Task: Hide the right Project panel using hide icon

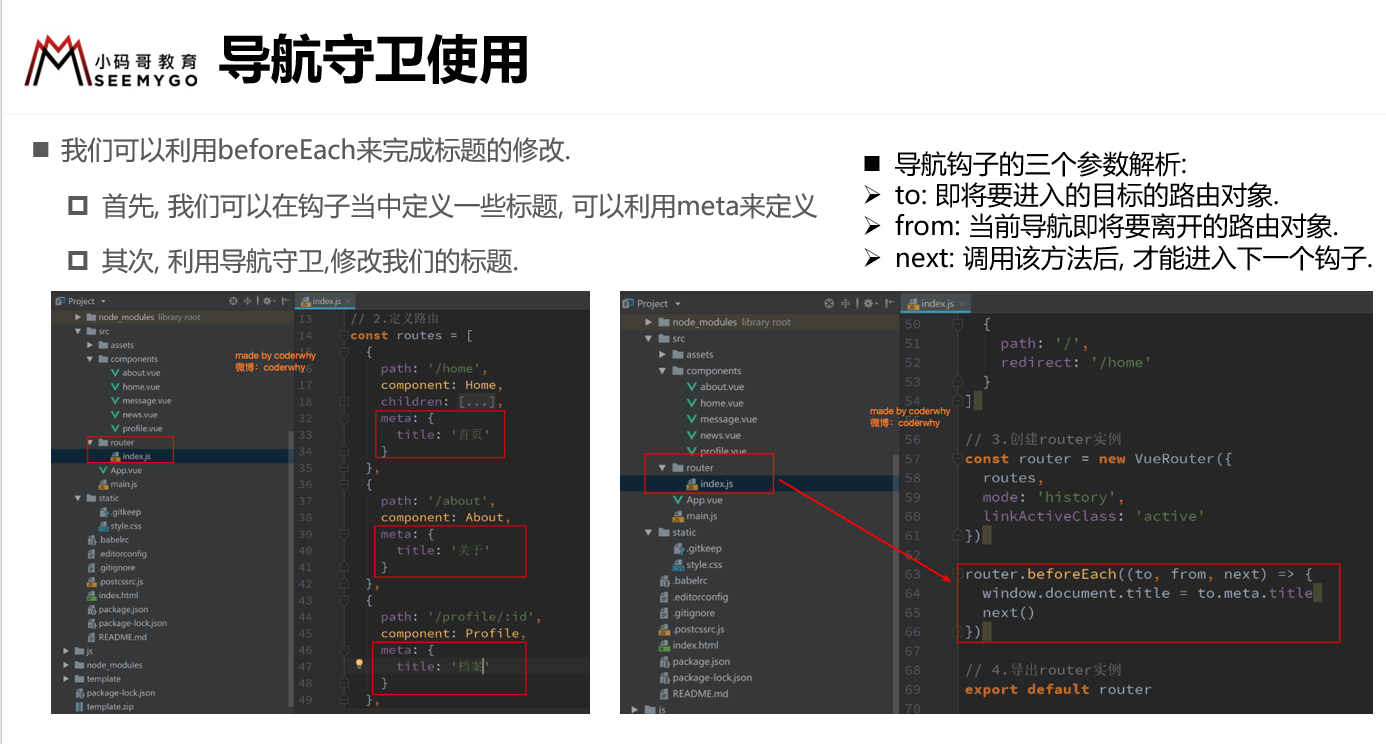Action: tap(890, 303)
